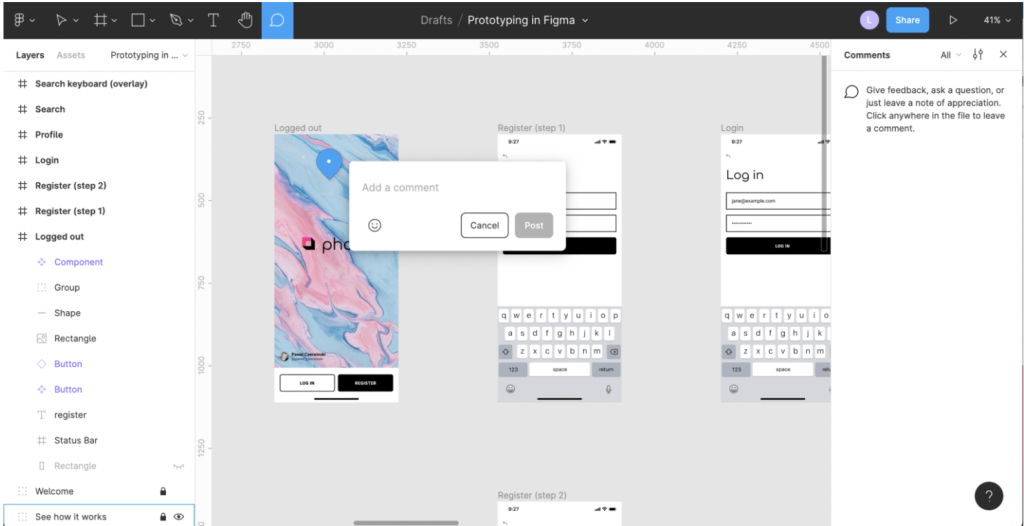This screenshot has height=526, width=1024.
Task: Open the All comments filter dropdown
Action: [951, 55]
